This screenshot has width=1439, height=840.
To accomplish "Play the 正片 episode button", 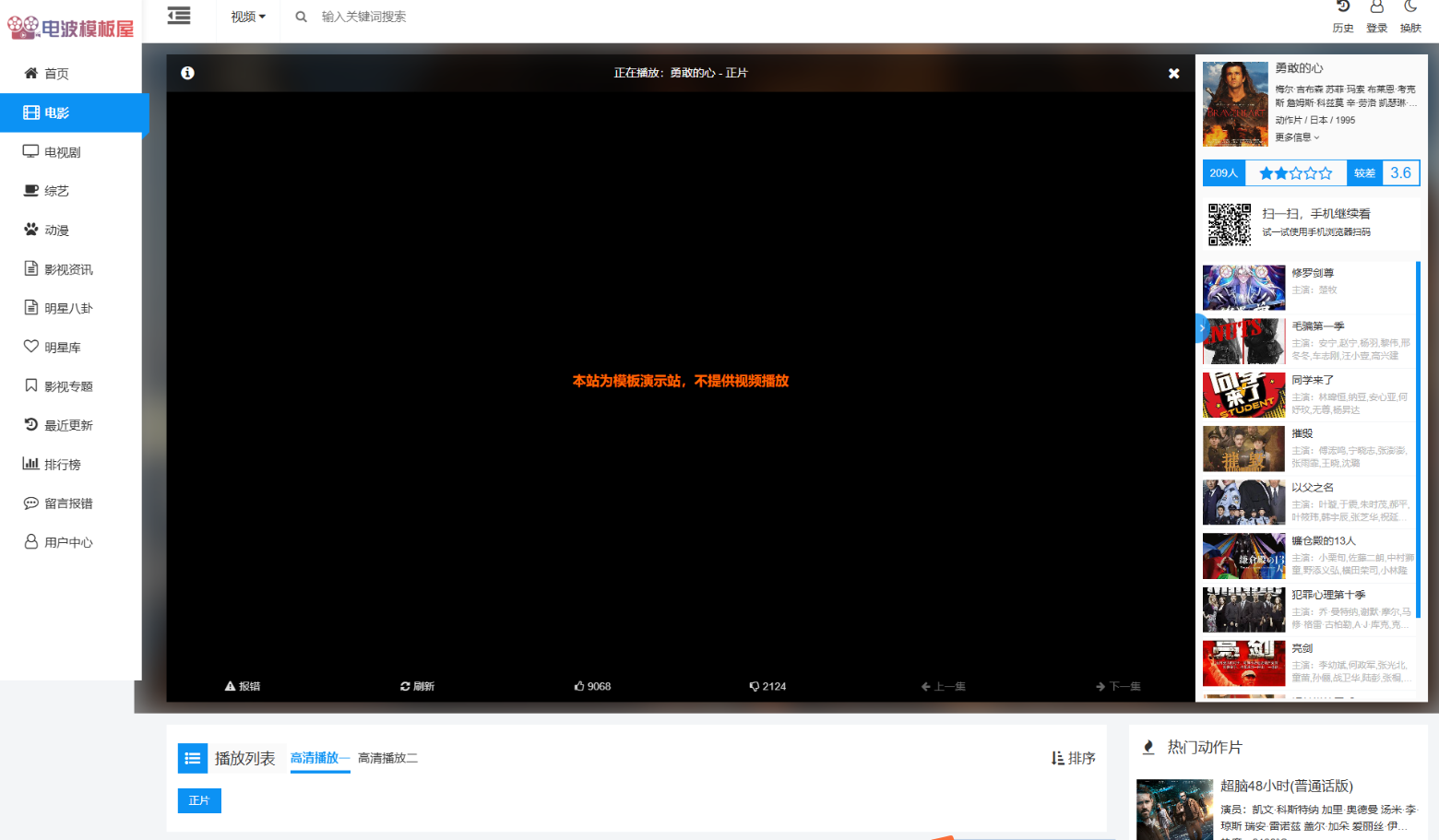I will (x=199, y=800).
